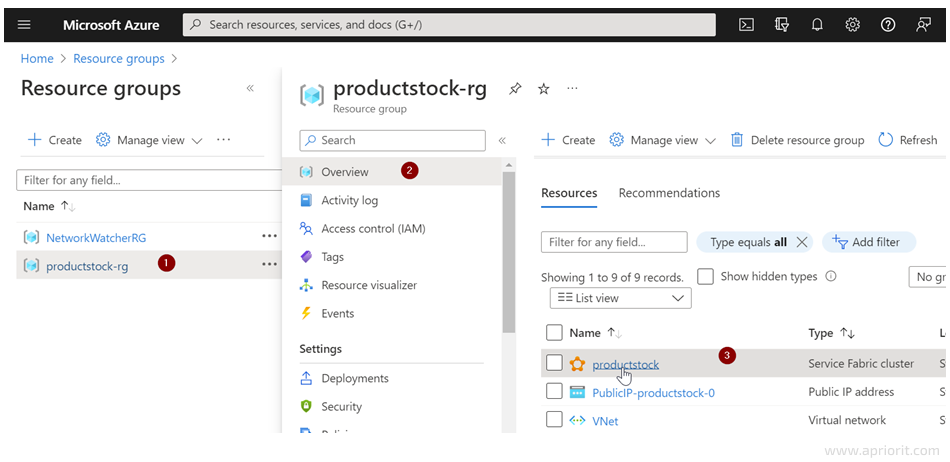
Task: Open more options beside productstock-rg title
Action: [572, 88]
